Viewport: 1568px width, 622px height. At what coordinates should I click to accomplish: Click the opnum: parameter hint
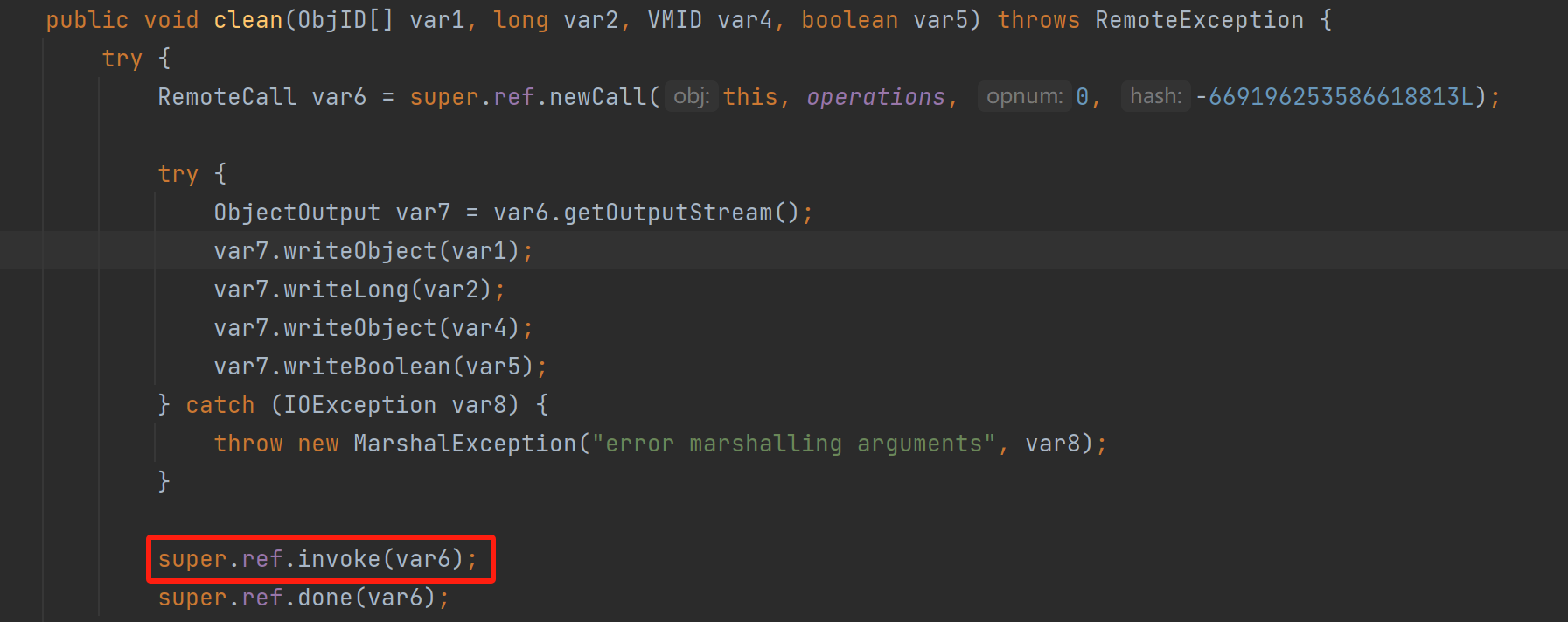[x=1024, y=96]
